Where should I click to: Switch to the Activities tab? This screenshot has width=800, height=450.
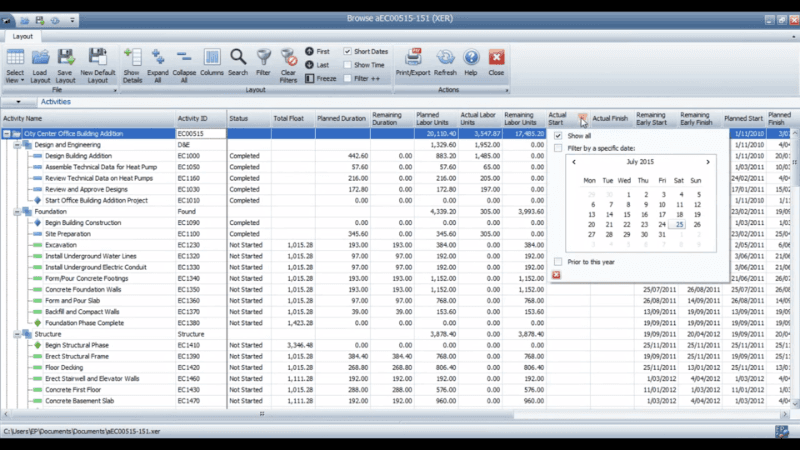[x=56, y=102]
